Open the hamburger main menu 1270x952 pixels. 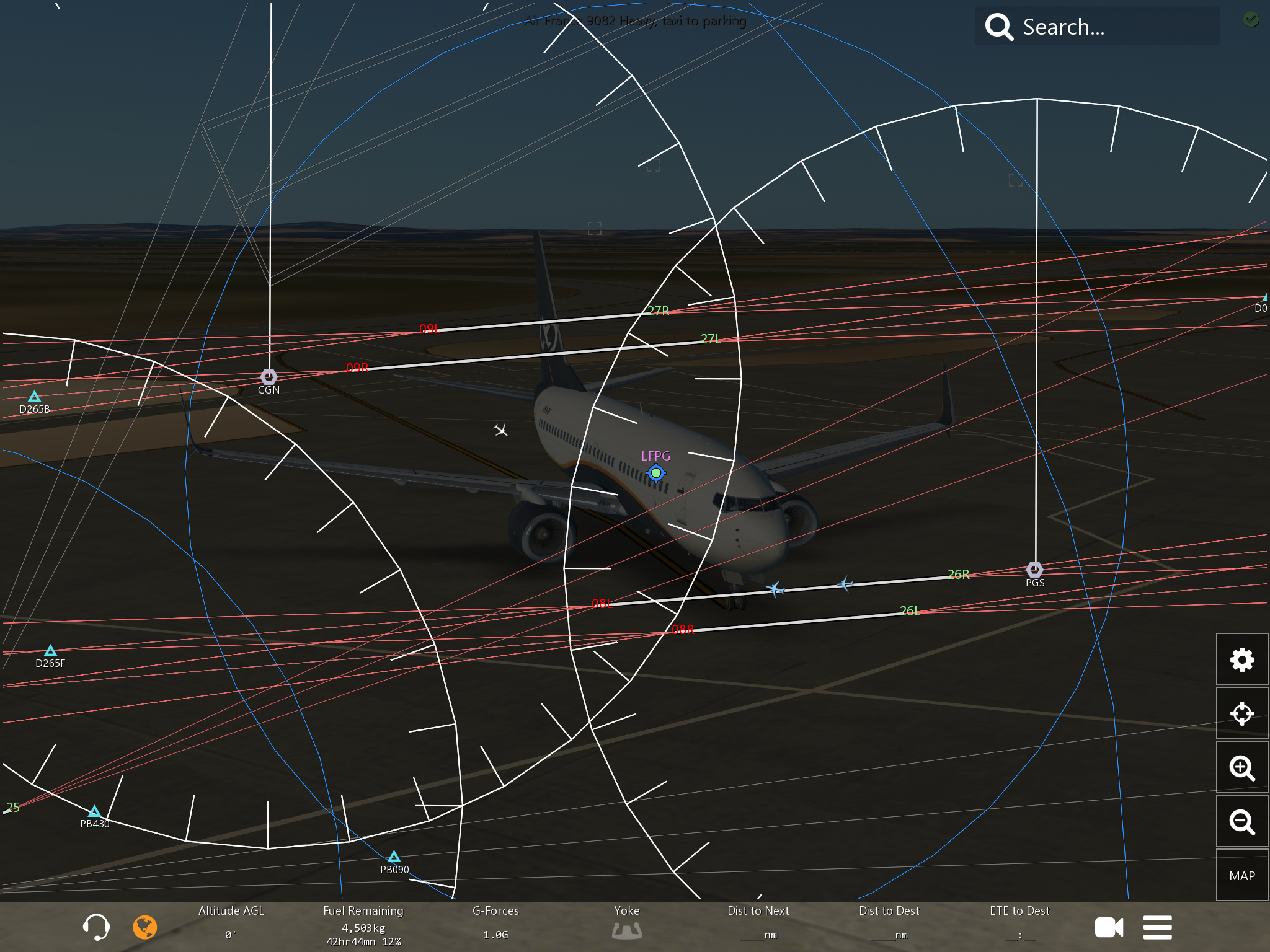pyautogui.click(x=1157, y=927)
